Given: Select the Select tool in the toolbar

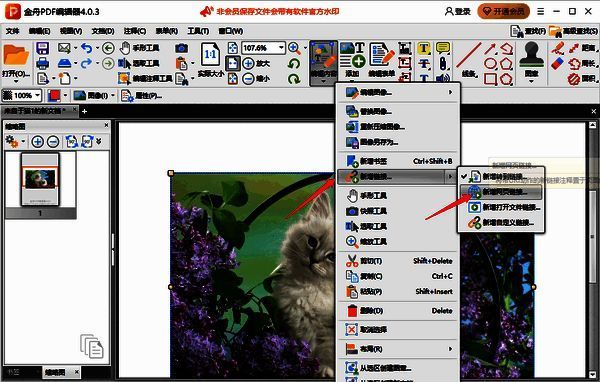Looking at the screenshot, I should [x=139, y=63].
